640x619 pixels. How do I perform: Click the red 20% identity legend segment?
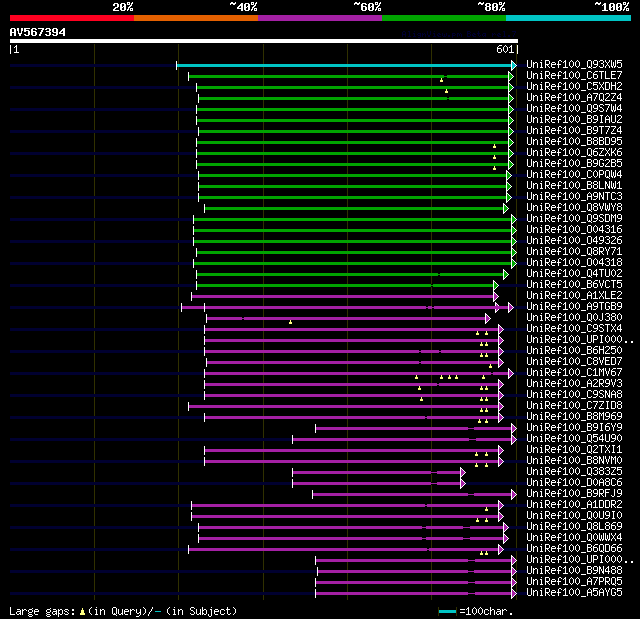tap(72, 18)
